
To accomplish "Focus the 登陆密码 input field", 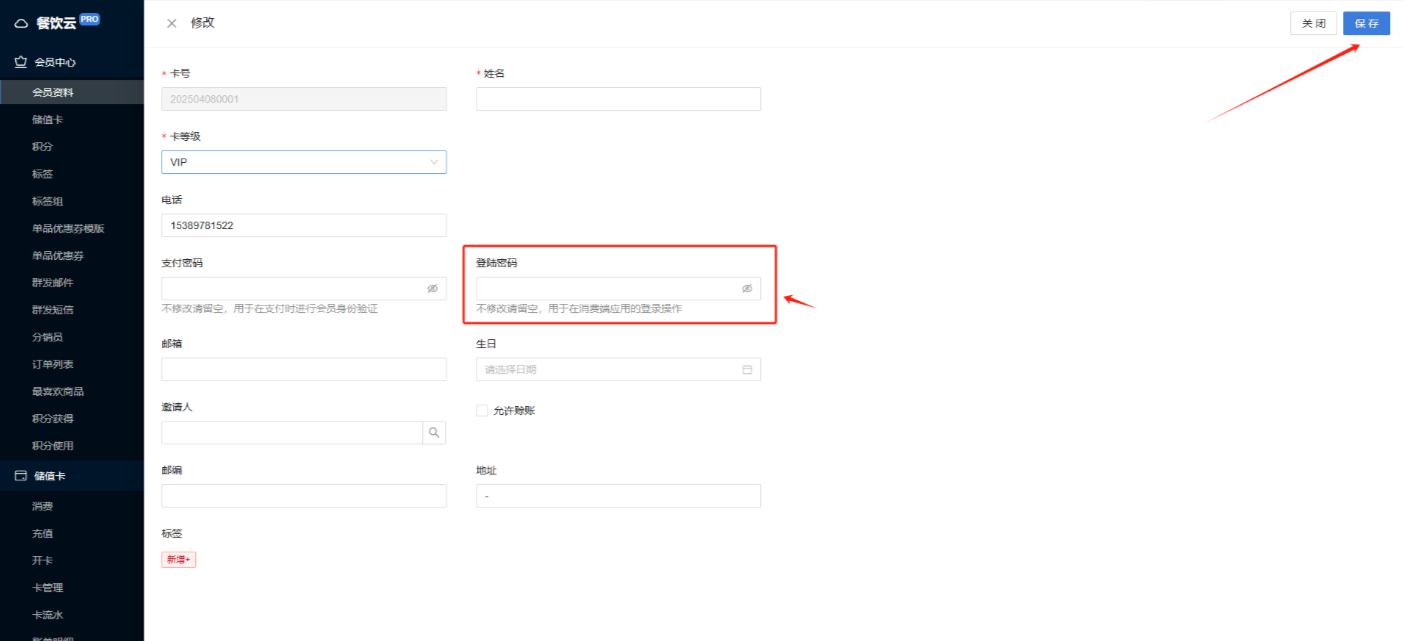I will (x=618, y=288).
